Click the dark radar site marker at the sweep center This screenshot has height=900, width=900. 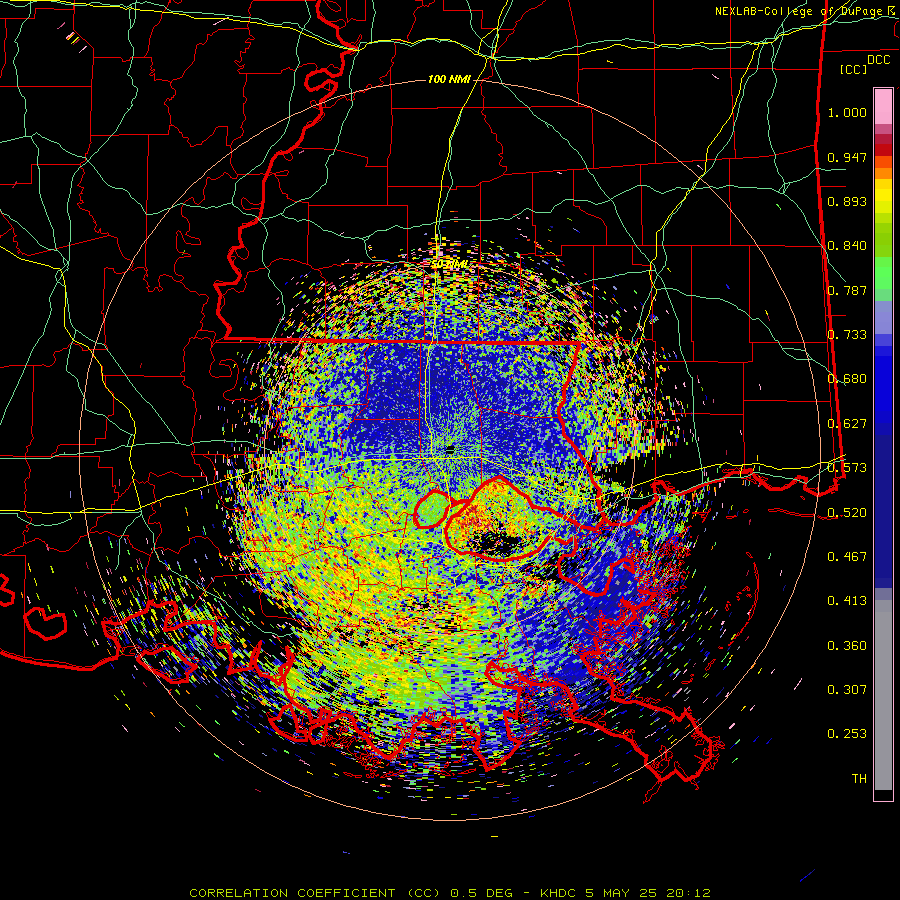click(x=450, y=449)
